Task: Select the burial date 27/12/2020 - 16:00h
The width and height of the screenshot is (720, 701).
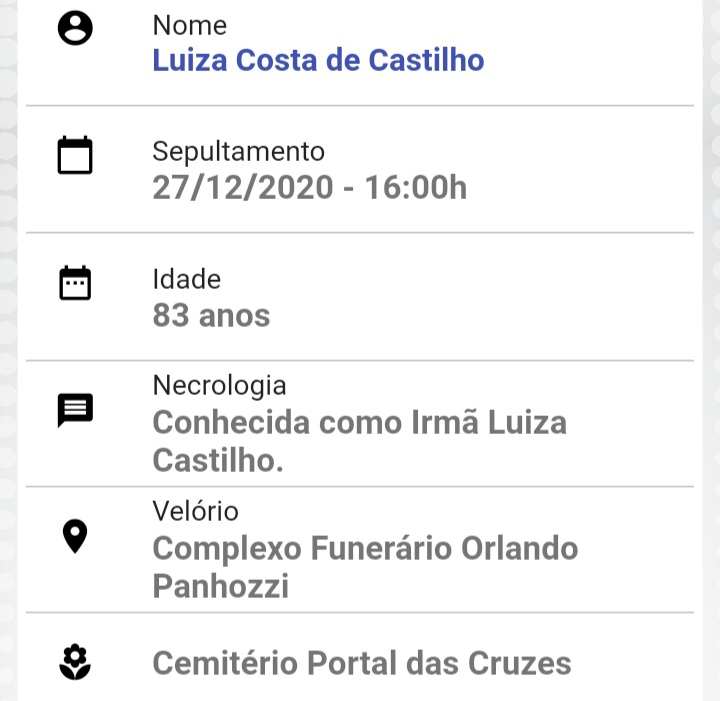Action: pyautogui.click(x=309, y=187)
